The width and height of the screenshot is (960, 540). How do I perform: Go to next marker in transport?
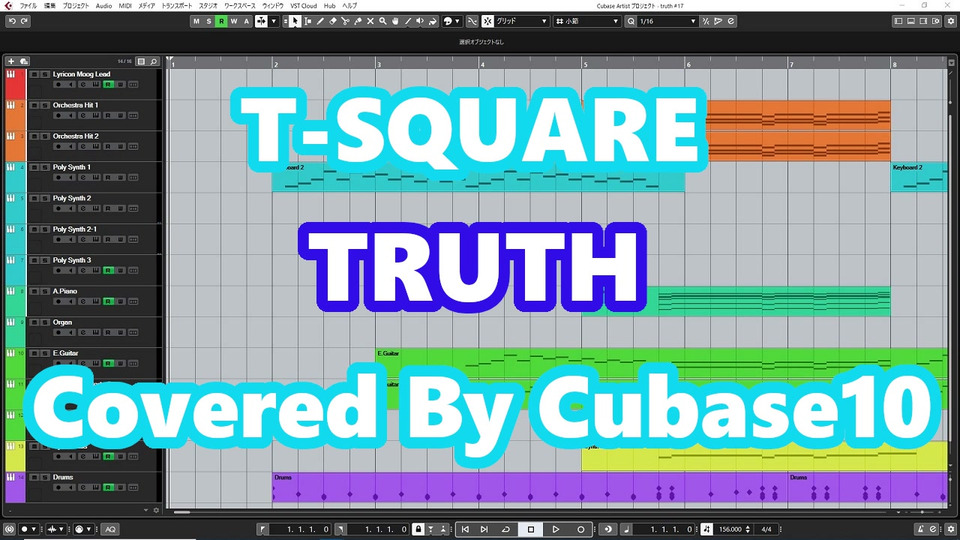click(484, 529)
